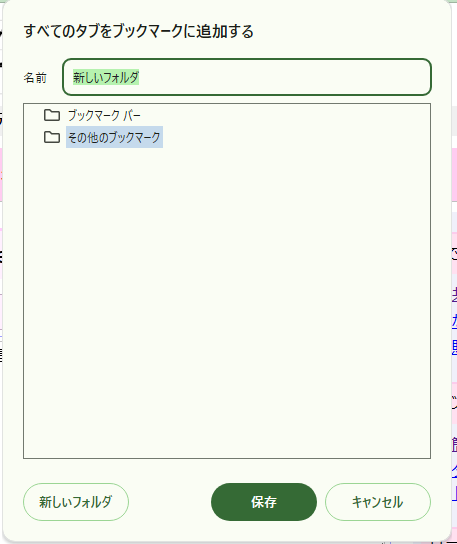Image resolution: width=457 pixels, height=544 pixels.
Task: Dismiss the dialog with キャンセル
Action: pos(378,502)
